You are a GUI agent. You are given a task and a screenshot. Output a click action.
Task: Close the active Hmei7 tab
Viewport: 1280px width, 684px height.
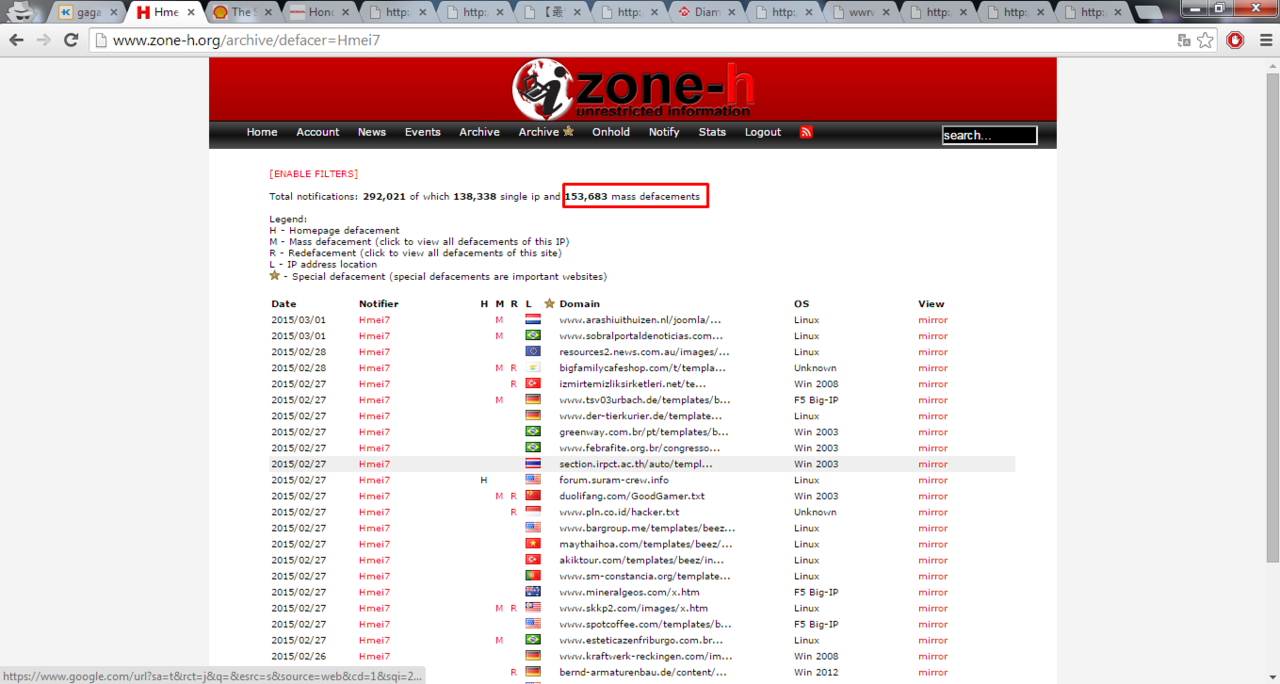(x=190, y=13)
